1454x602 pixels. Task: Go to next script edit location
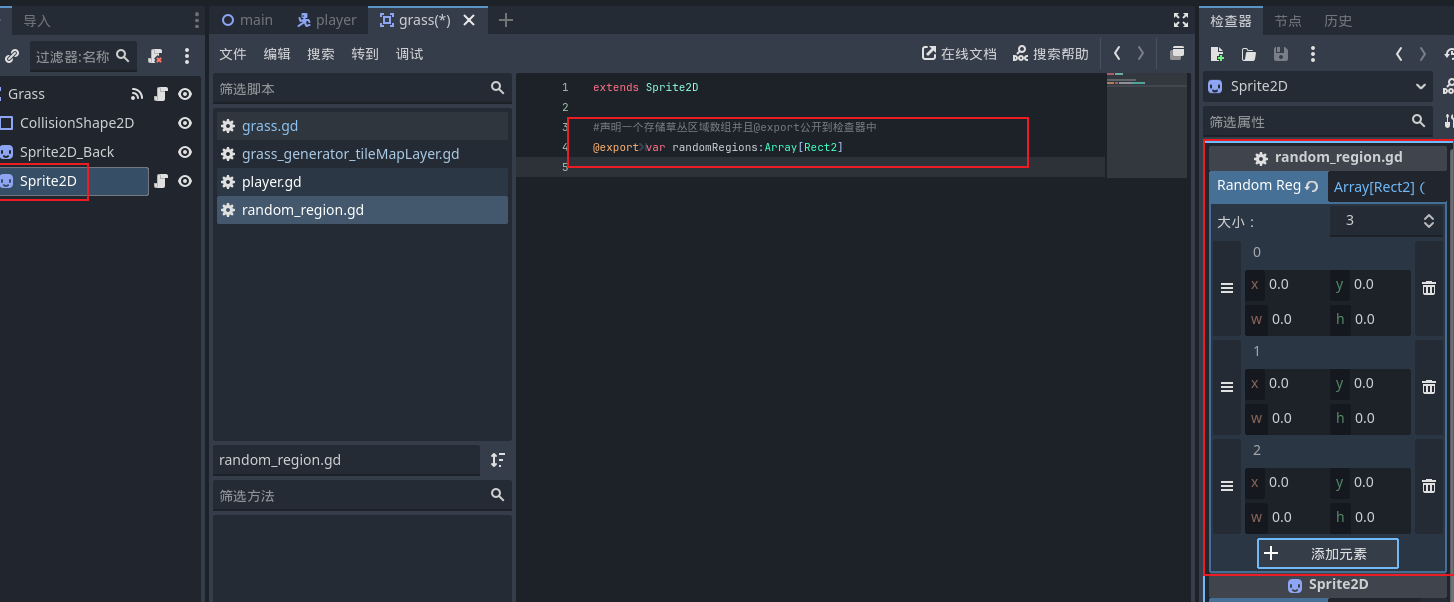pos(1140,54)
